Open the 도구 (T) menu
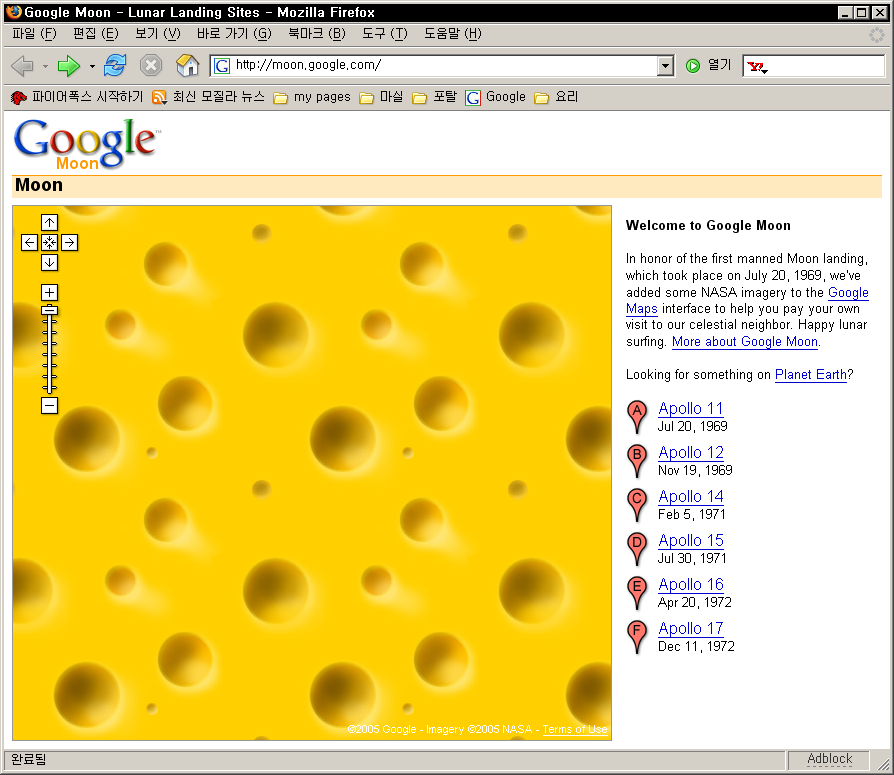Image resolution: width=894 pixels, height=775 pixels. click(385, 34)
